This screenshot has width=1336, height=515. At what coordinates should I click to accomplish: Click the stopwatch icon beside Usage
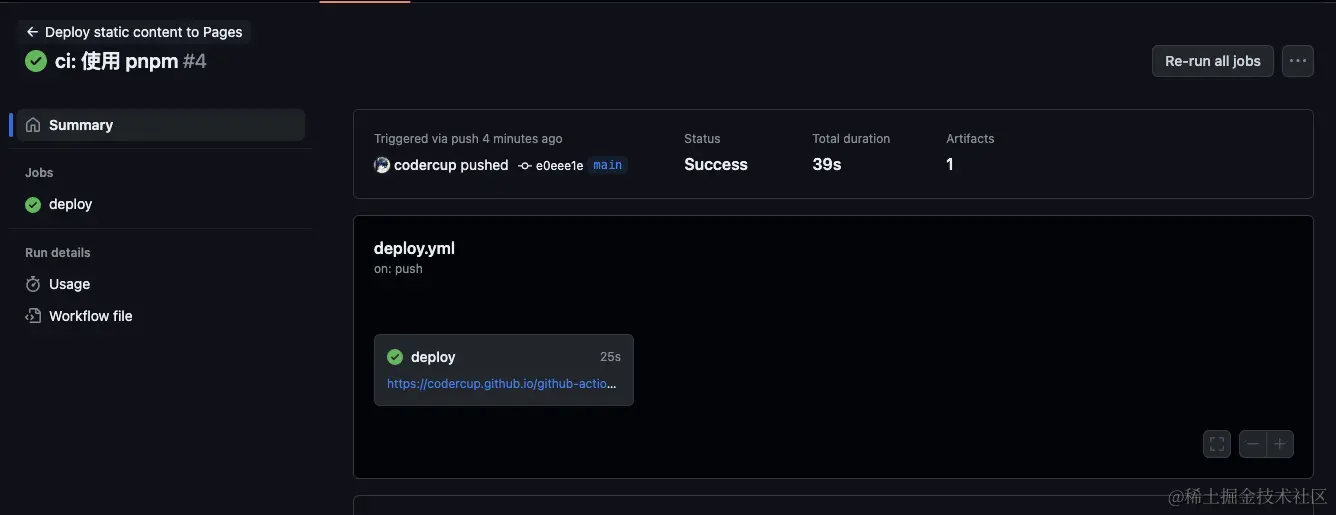tap(33, 284)
